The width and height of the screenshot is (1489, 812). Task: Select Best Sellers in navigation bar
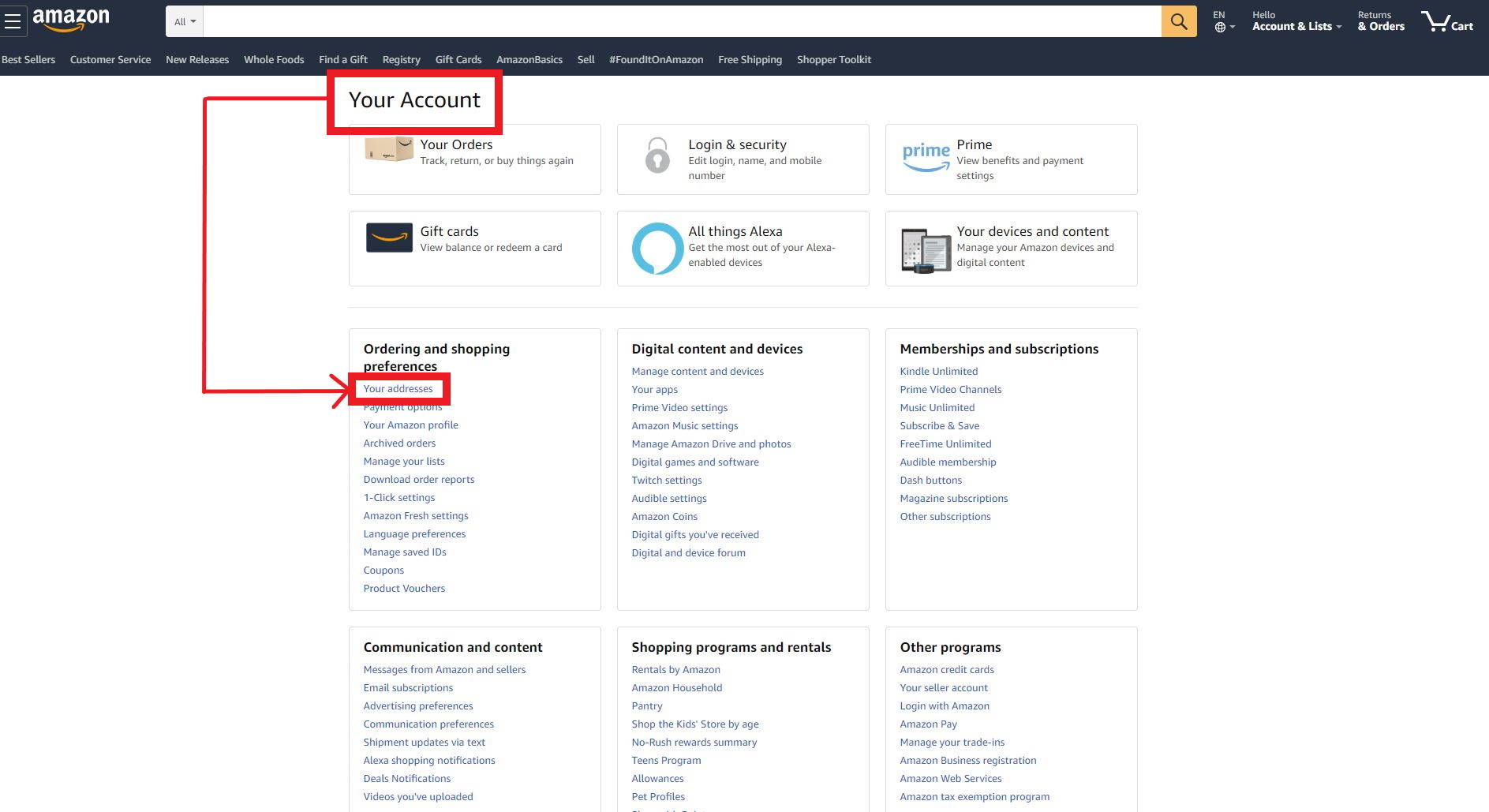coord(28,59)
